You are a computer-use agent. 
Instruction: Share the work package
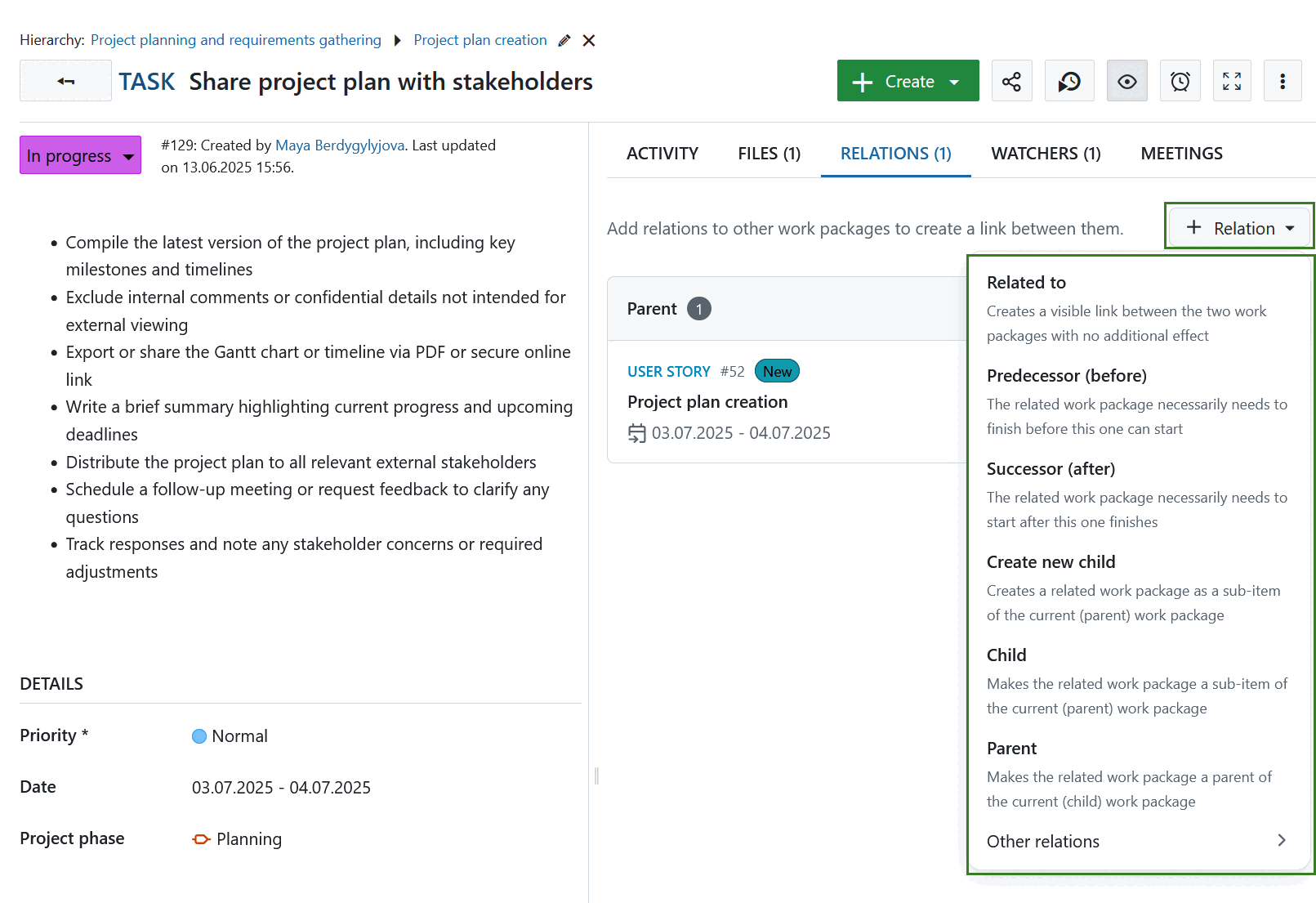tap(1011, 80)
